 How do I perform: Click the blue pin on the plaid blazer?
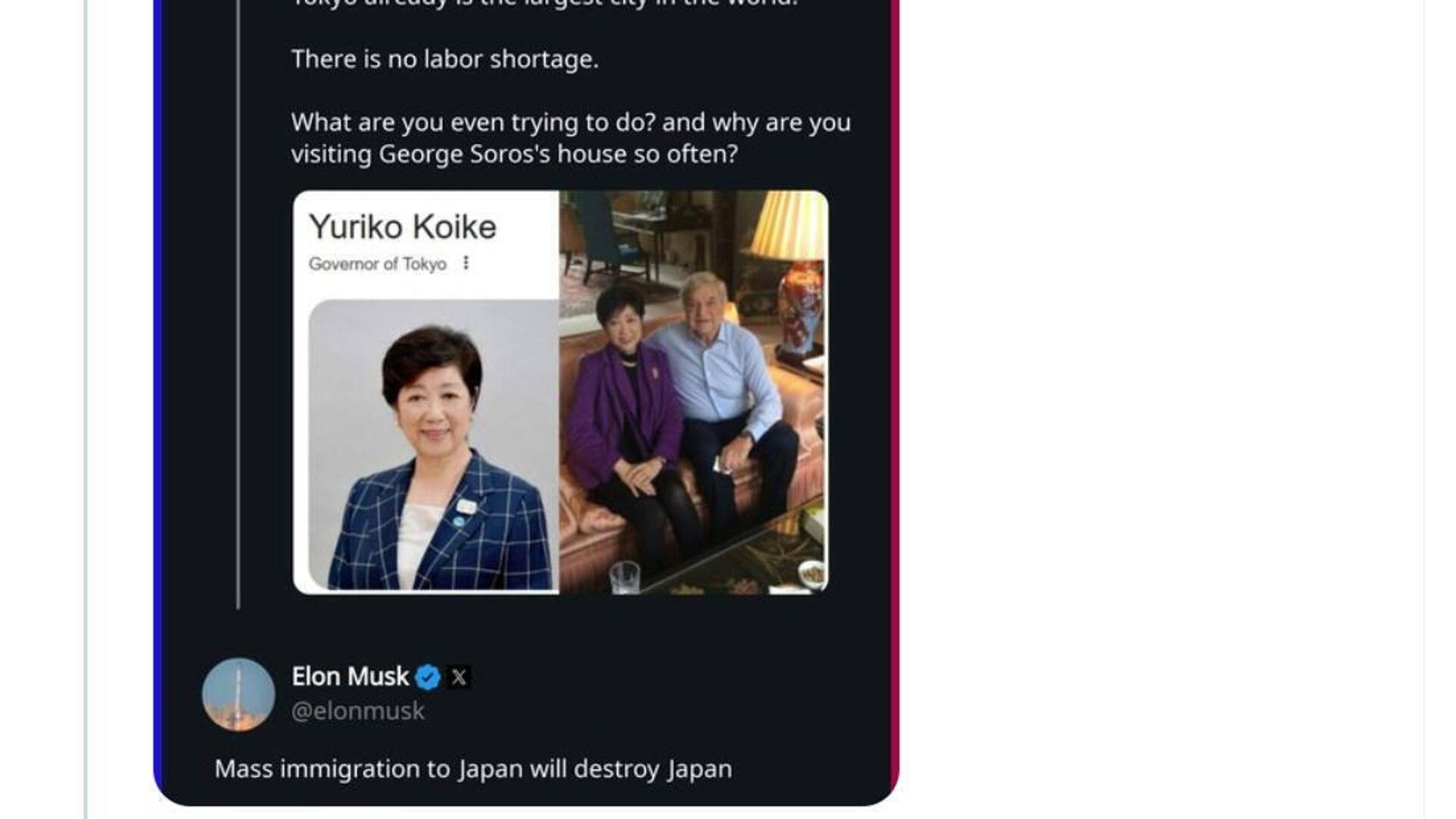pos(459,521)
